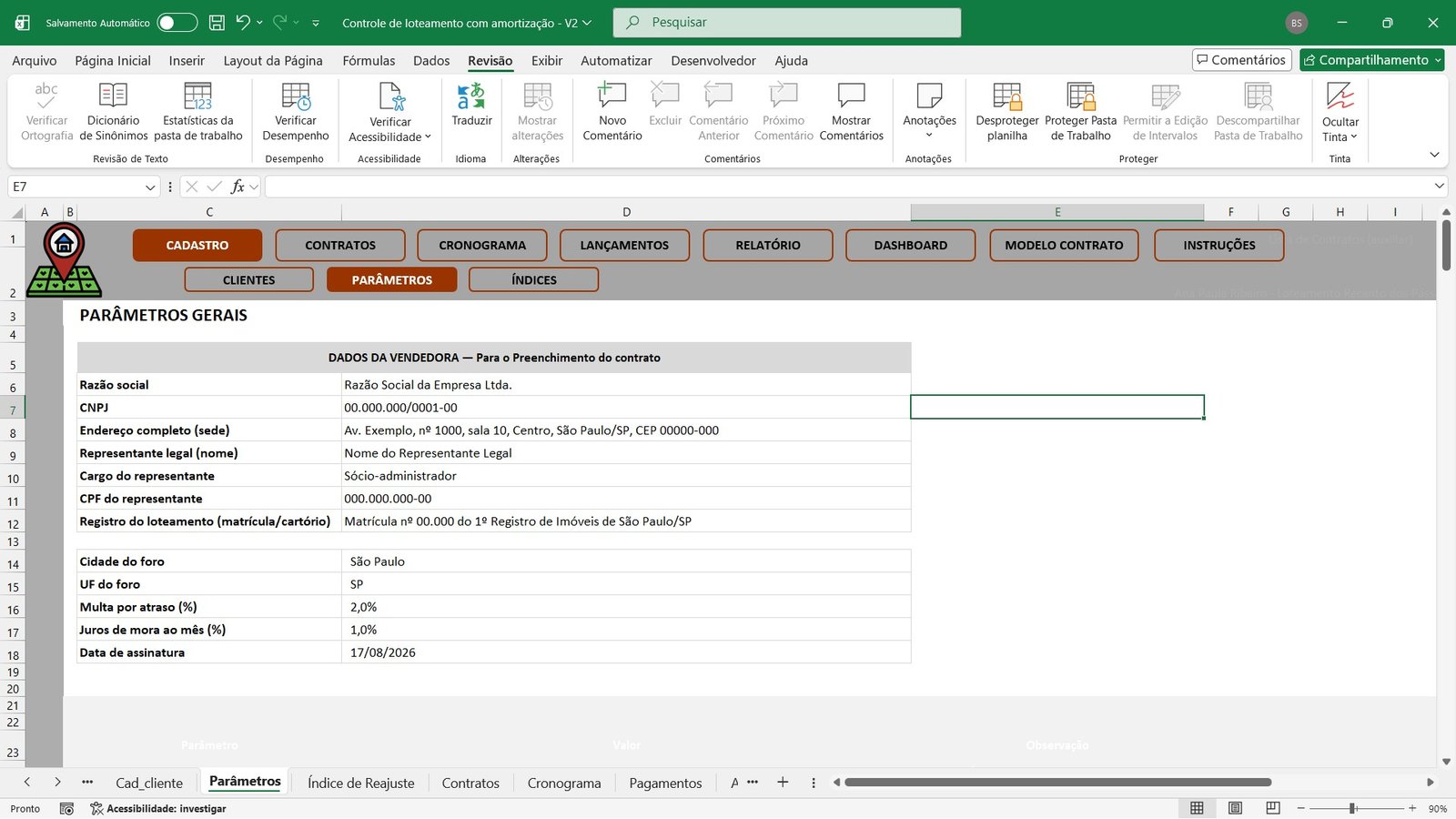Screen dimensions: 1456x819
Task: Toggle Salvamento Automático switch
Action: coord(177,23)
